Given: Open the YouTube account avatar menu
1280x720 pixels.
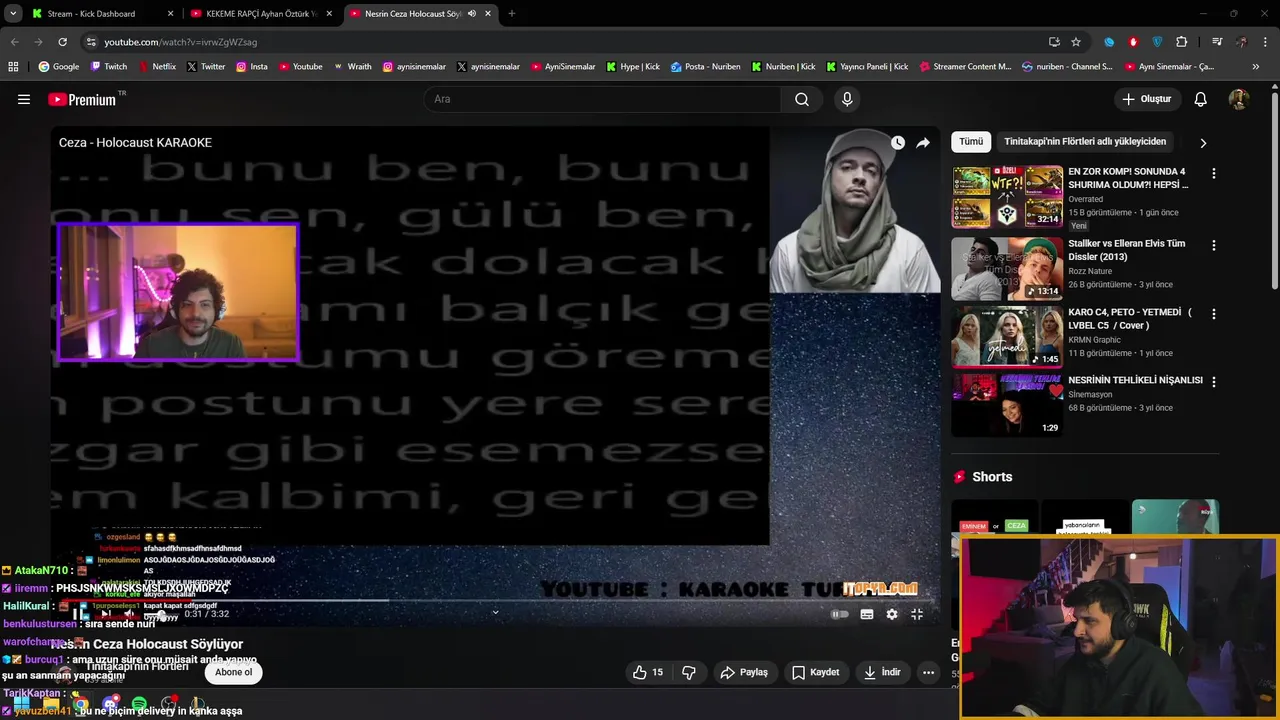Looking at the screenshot, I should [x=1238, y=99].
